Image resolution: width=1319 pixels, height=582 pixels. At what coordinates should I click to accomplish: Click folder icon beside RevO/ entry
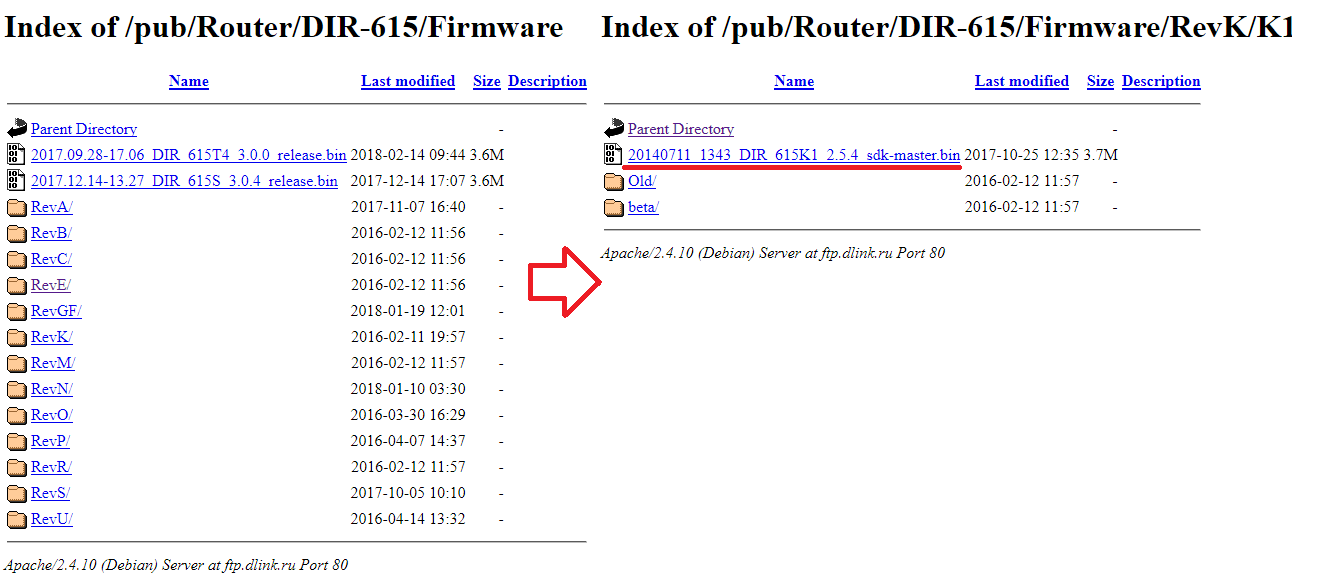[x=16, y=416]
